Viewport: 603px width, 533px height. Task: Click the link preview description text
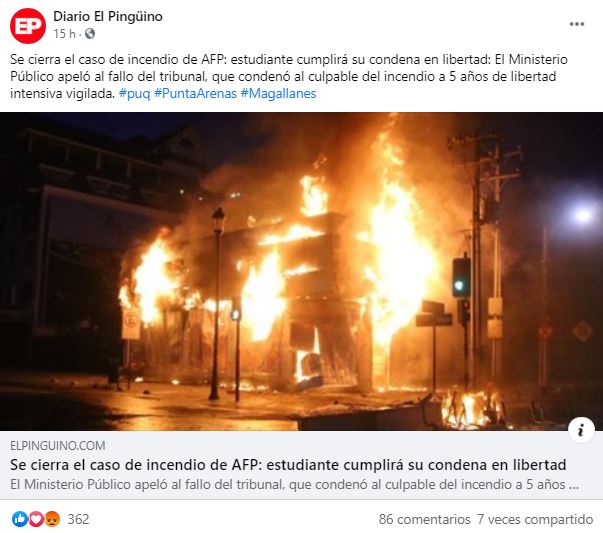295,485
